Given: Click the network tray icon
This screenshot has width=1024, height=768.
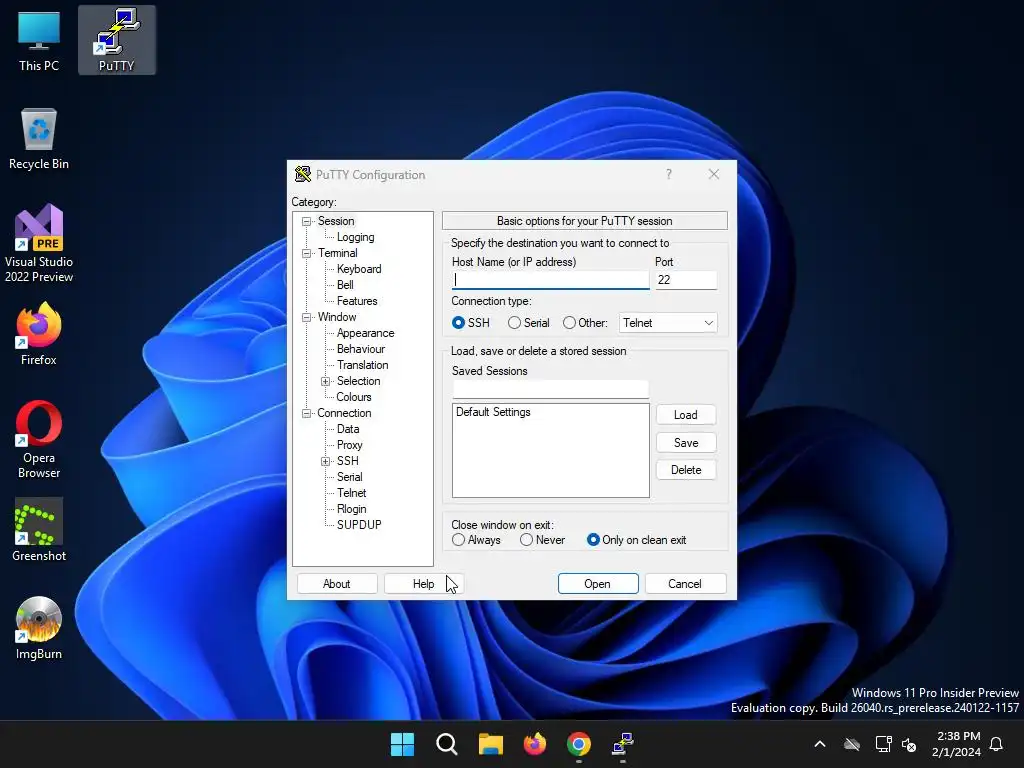Looking at the screenshot, I should (x=884, y=744).
